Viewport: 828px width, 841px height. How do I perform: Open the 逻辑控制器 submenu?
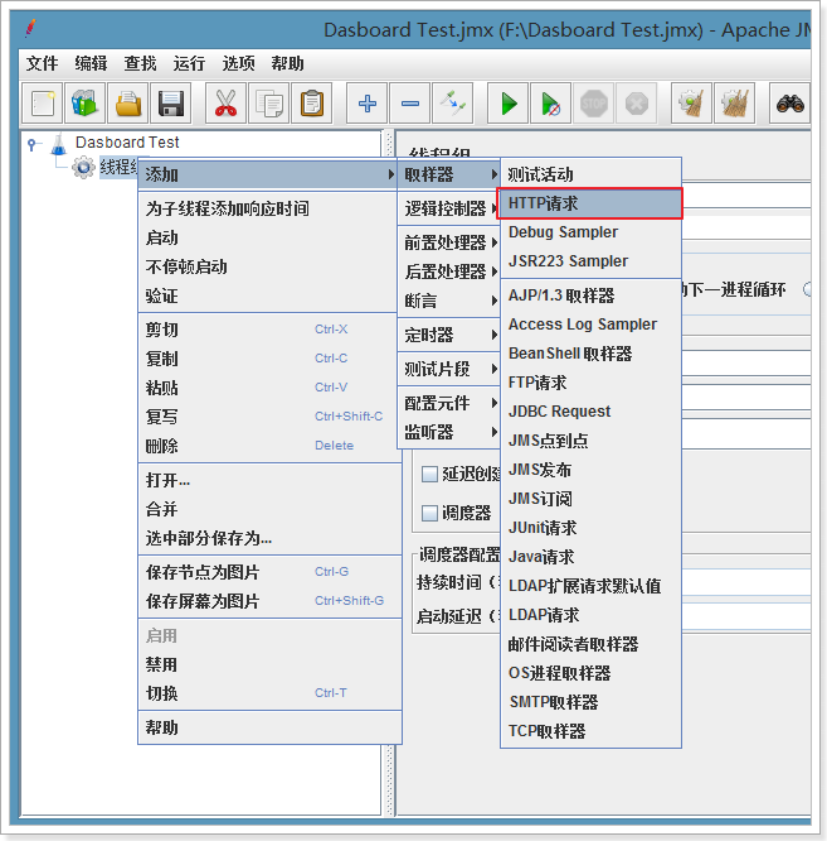[x=446, y=206]
